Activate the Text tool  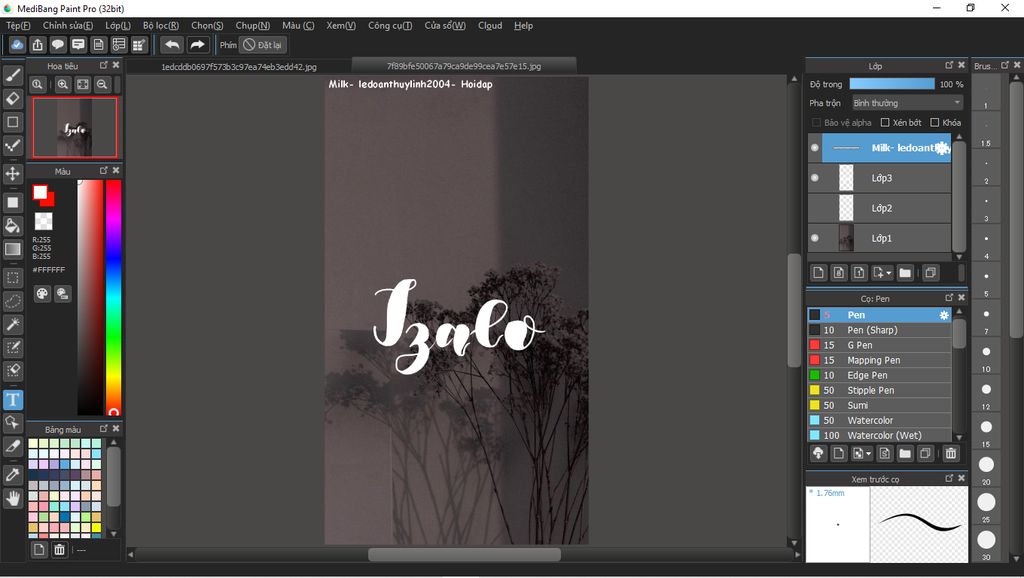coord(12,400)
